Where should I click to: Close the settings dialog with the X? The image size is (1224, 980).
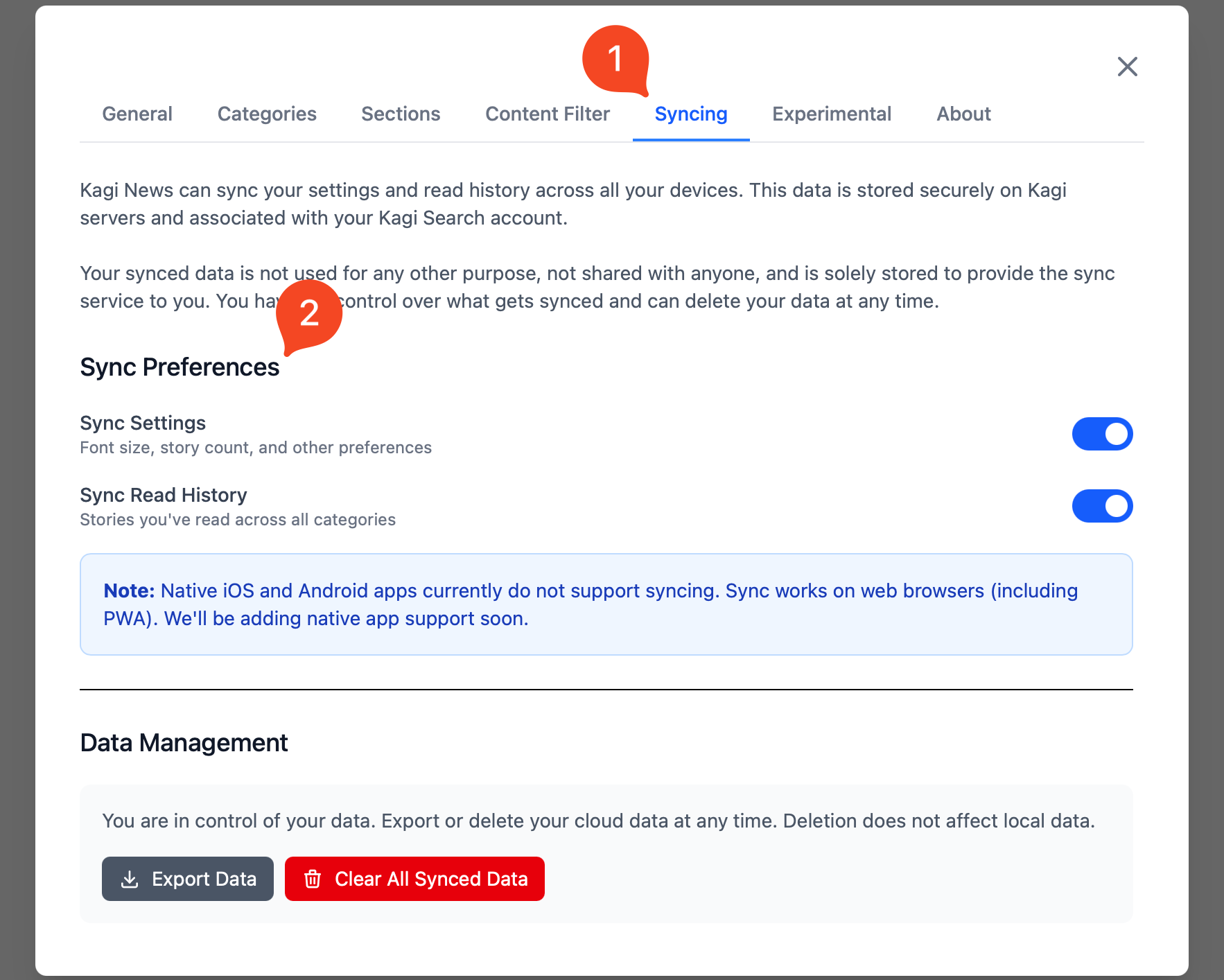coord(1127,67)
